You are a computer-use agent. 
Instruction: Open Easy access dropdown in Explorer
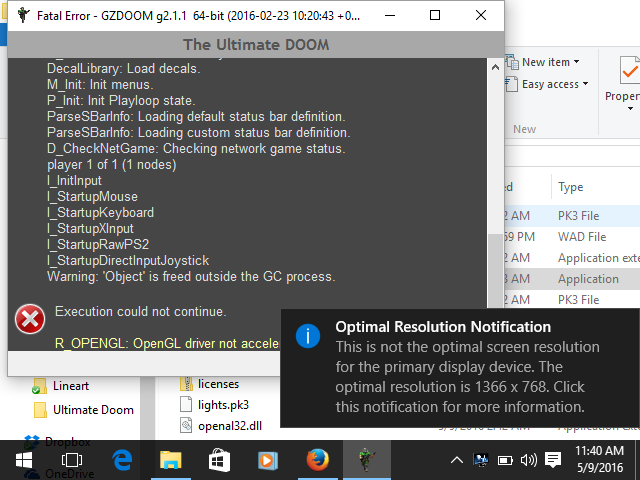(547, 84)
